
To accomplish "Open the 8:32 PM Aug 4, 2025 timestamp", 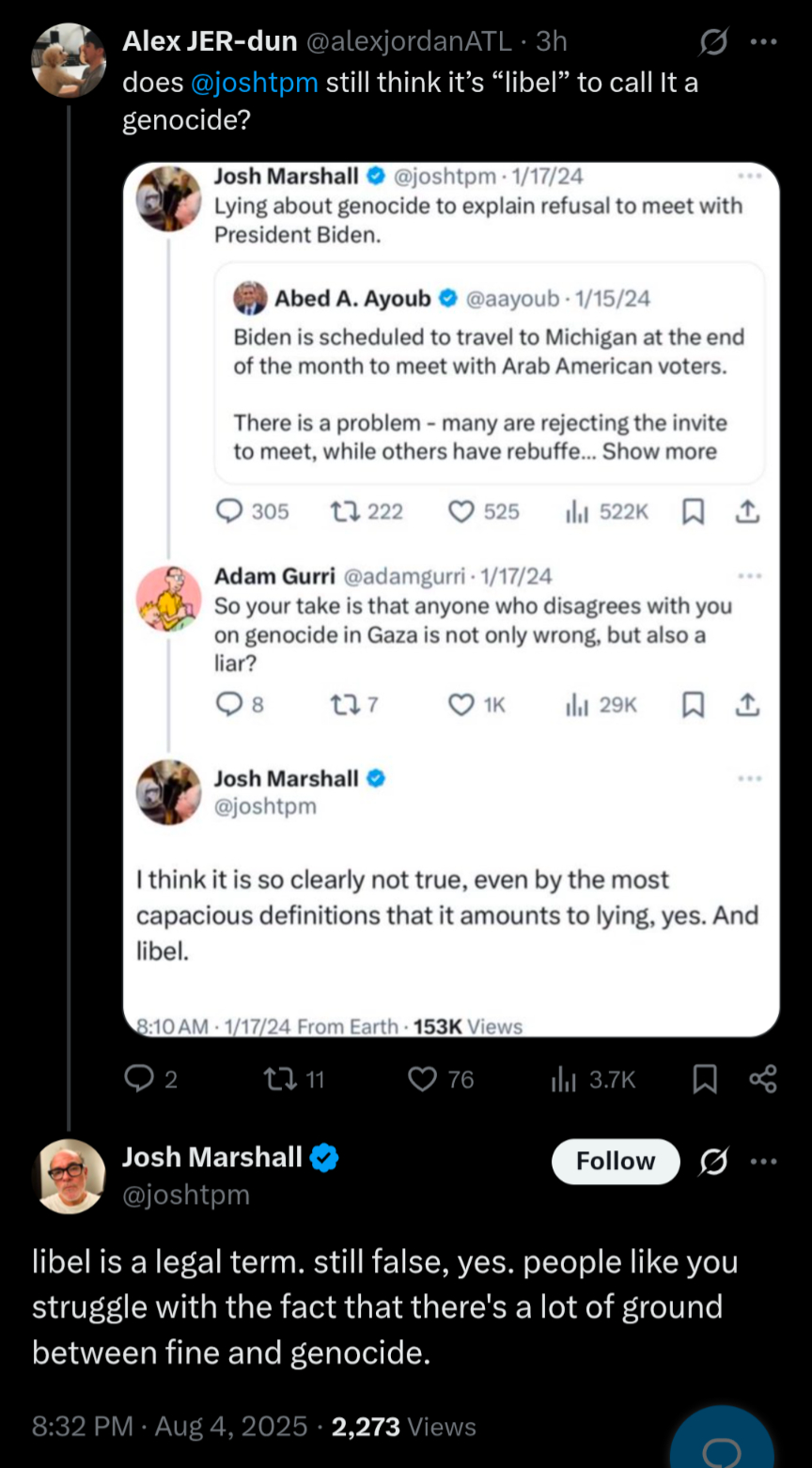I will pos(169,1427).
